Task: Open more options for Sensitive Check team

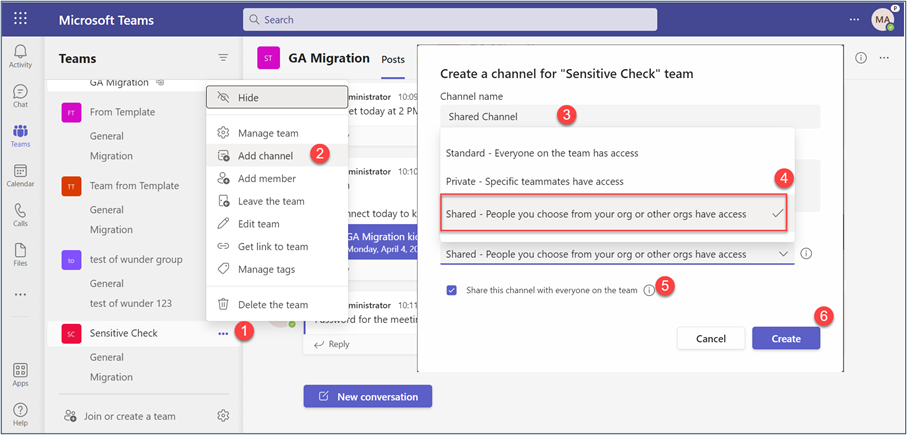Action: pyautogui.click(x=223, y=333)
